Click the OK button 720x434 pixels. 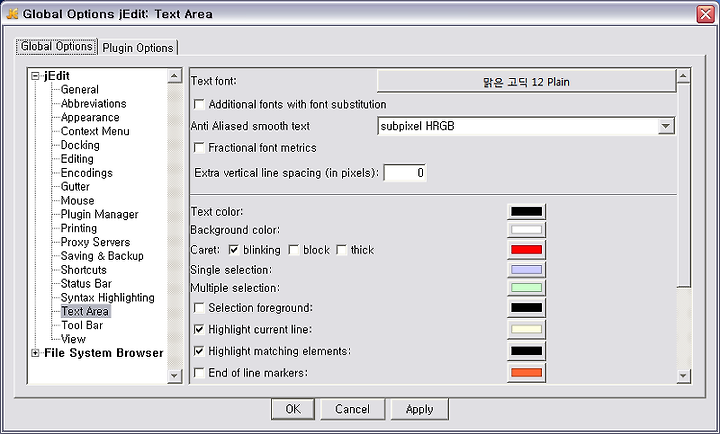click(x=293, y=409)
